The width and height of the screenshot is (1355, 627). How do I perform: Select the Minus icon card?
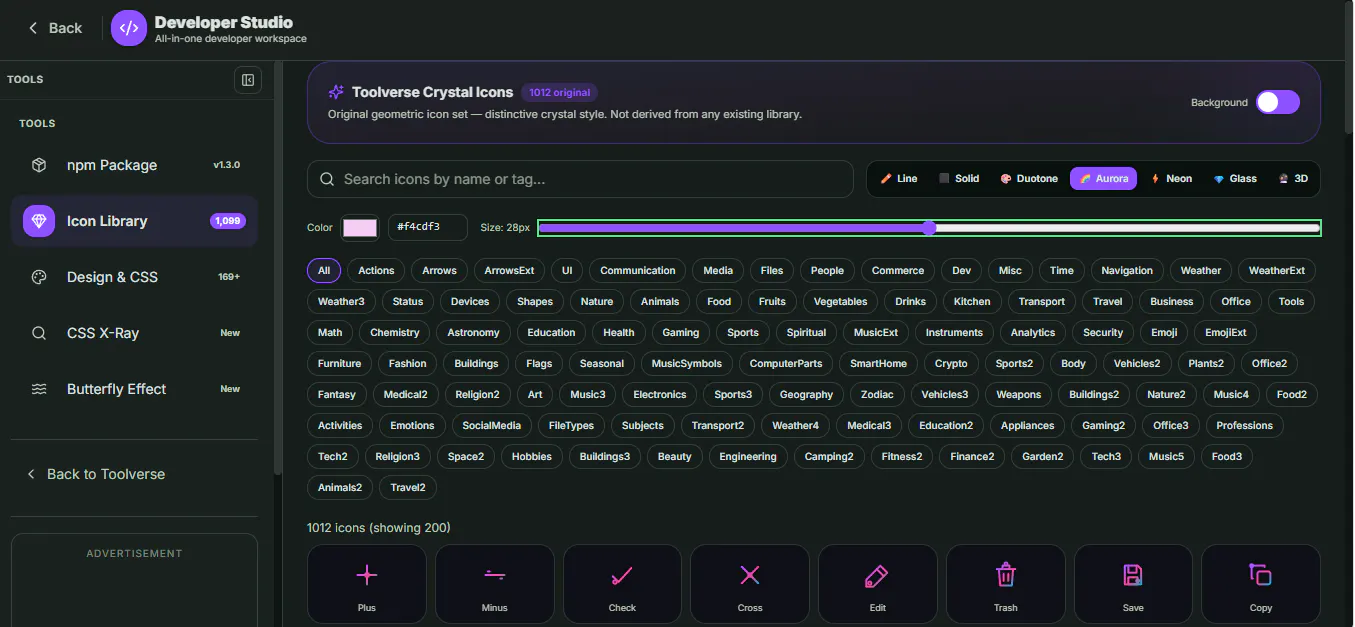coord(494,584)
